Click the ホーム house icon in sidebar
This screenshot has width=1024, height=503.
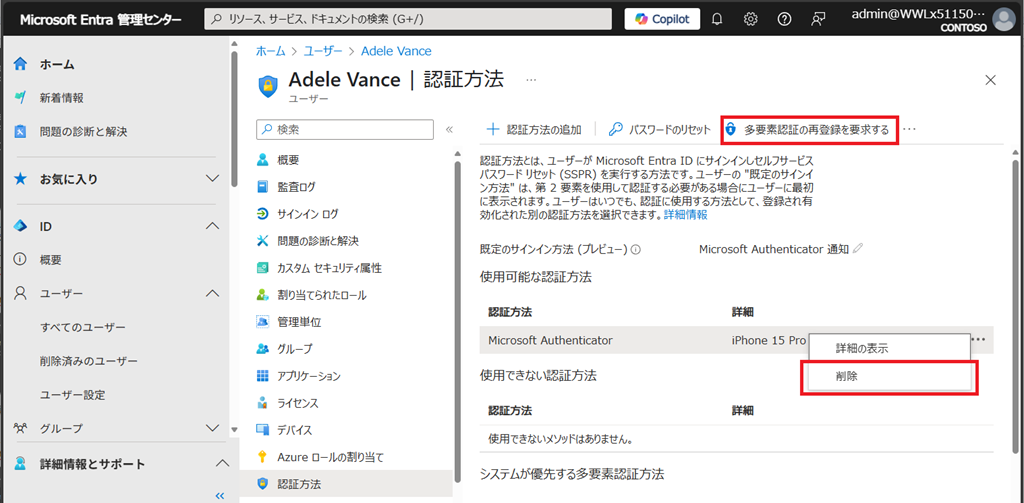click(20, 64)
